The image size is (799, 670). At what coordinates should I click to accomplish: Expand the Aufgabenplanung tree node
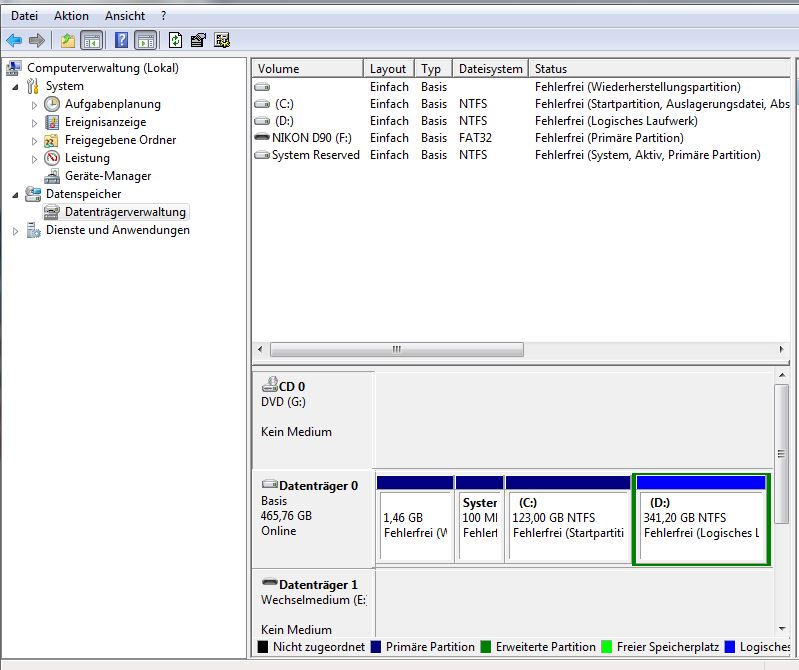coord(34,104)
